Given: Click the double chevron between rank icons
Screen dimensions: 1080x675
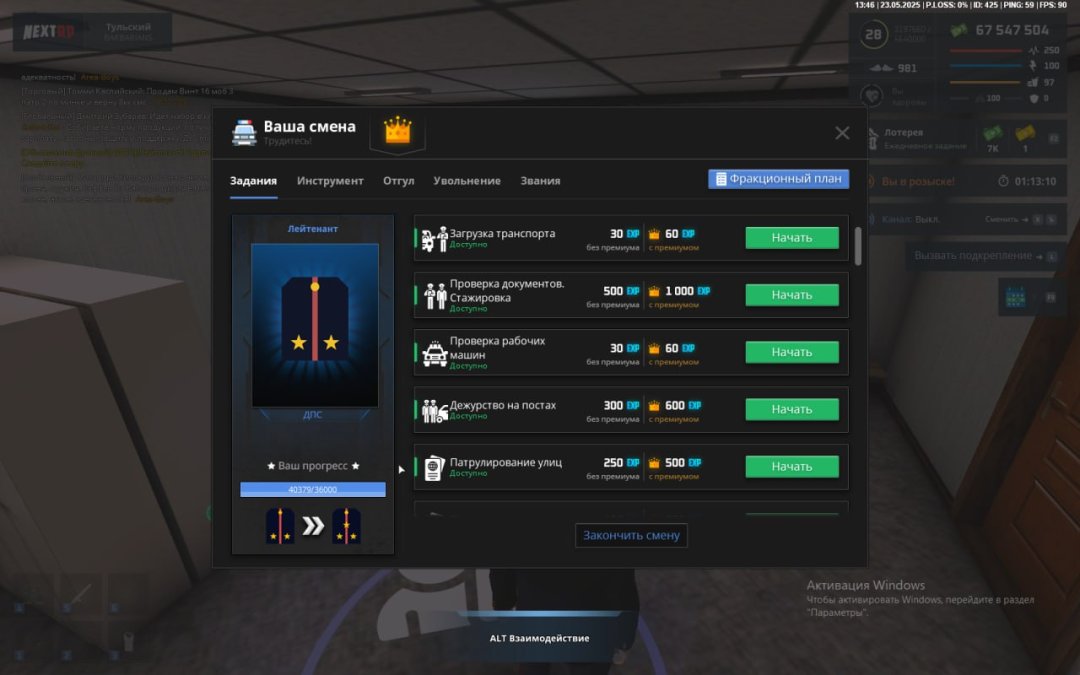Looking at the screenshot, I should (313, 526).
